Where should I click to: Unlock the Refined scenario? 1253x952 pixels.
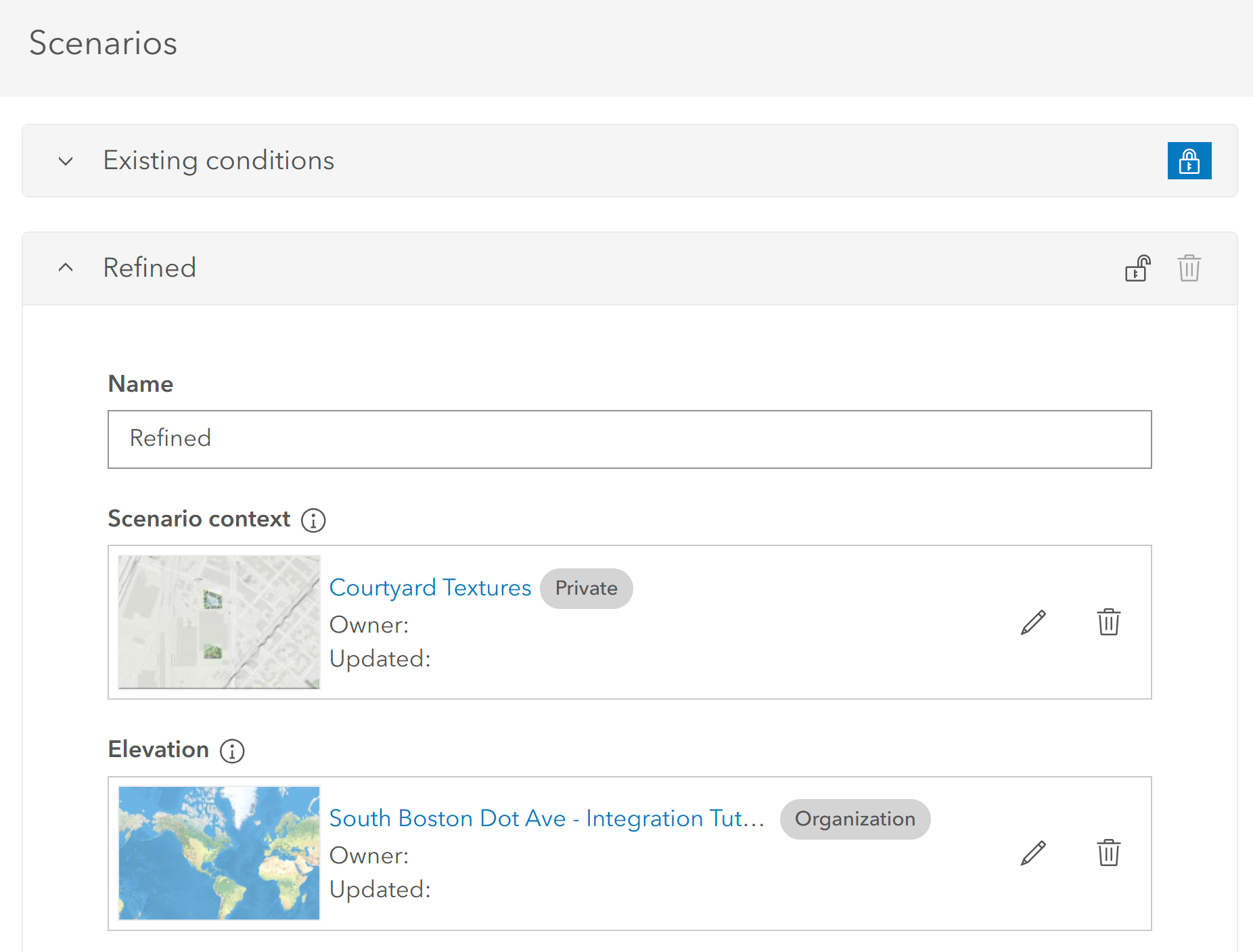click(x=1137, y=268)
